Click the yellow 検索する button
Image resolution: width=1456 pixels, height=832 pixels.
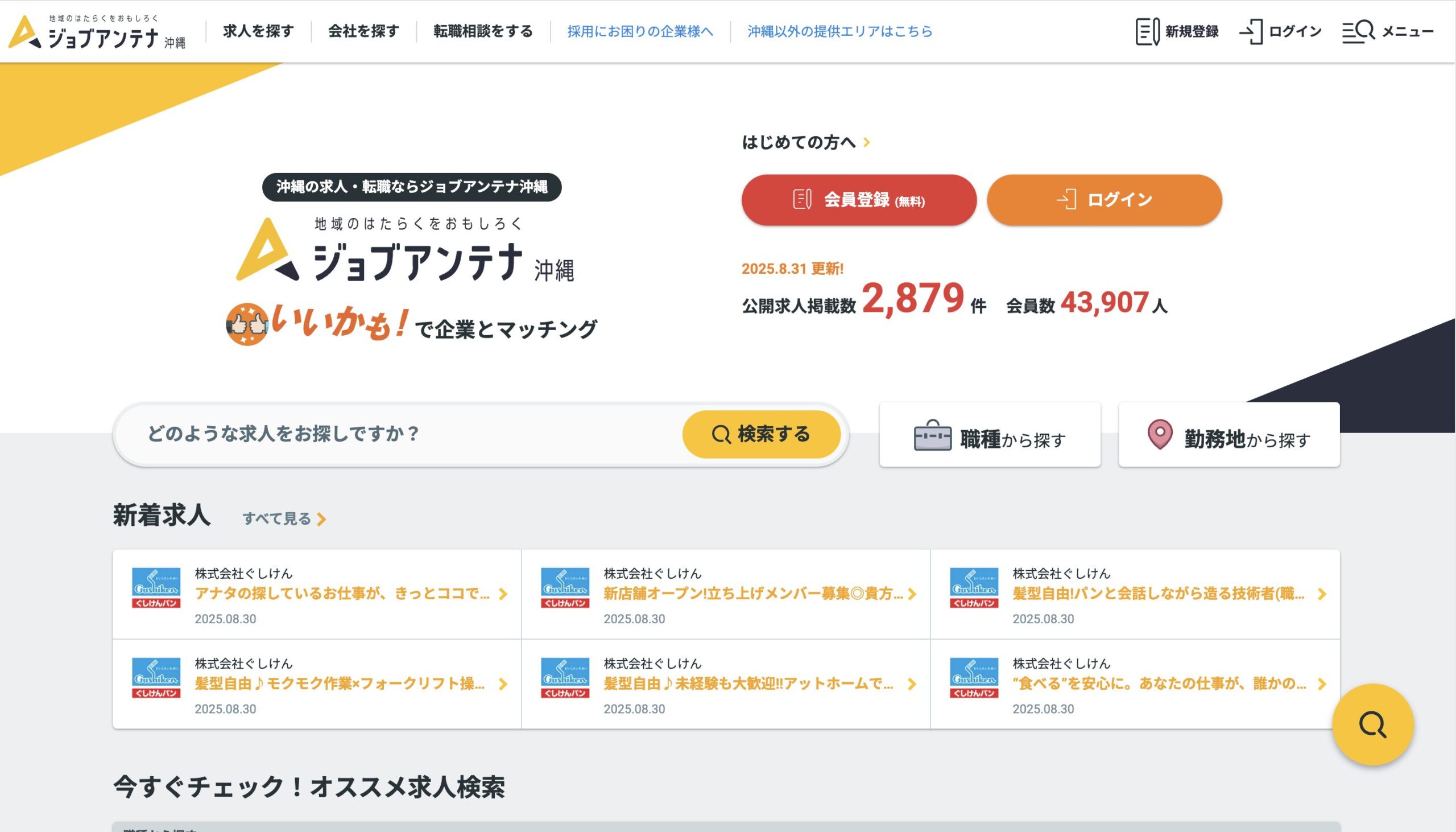pos(761,434)
